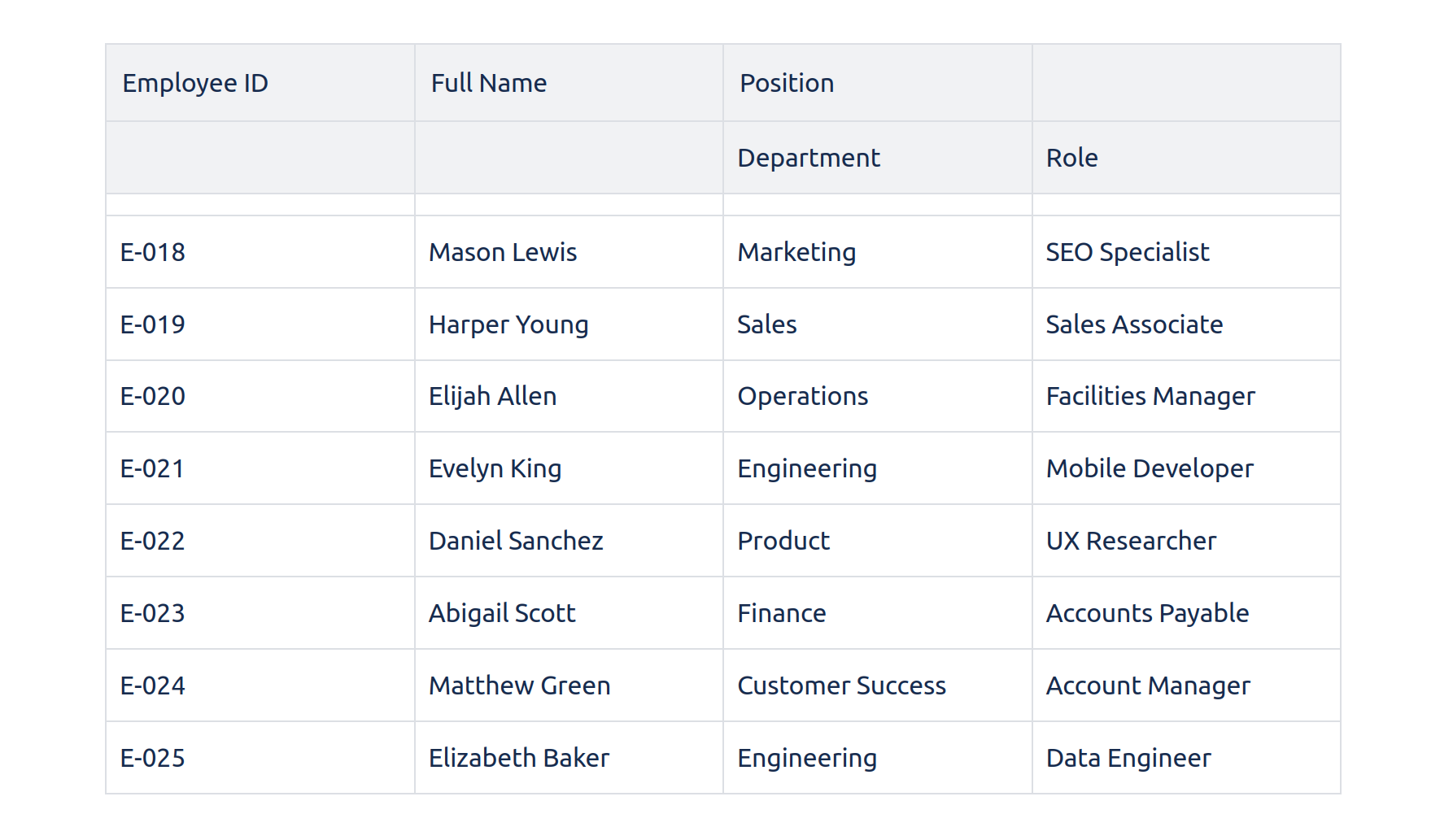1453x840 pixels.
Task: Select the E-020 employee ID cell
Action: (153, 396)
